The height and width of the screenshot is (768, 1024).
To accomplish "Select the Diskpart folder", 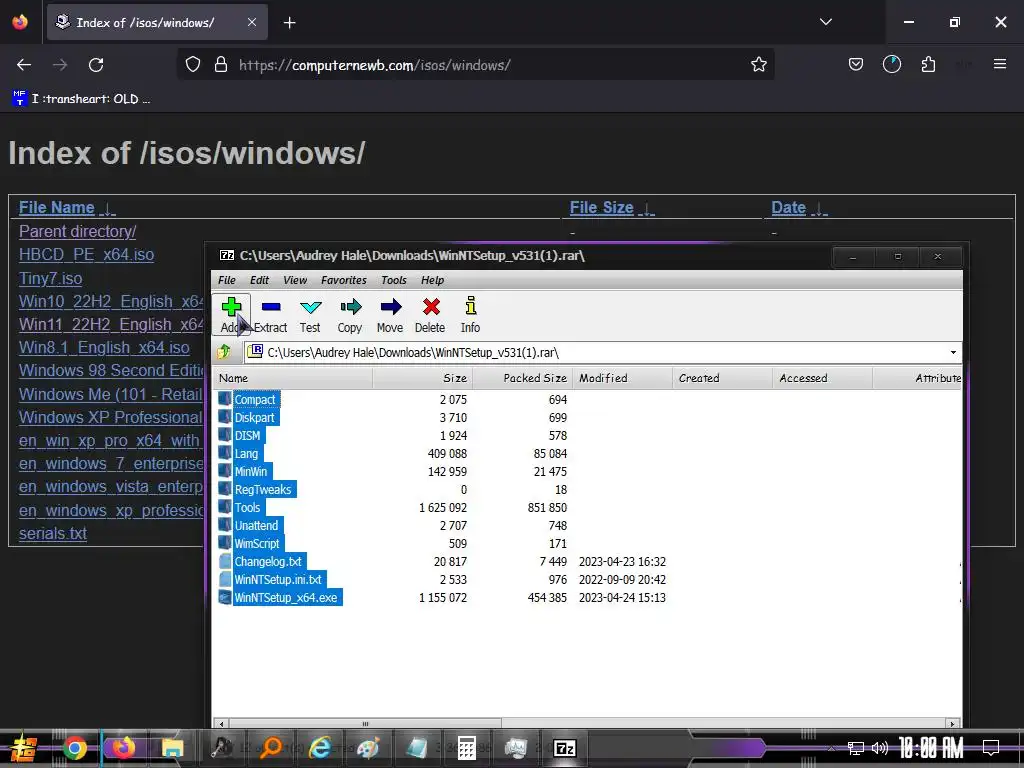I will click(254, 417).
